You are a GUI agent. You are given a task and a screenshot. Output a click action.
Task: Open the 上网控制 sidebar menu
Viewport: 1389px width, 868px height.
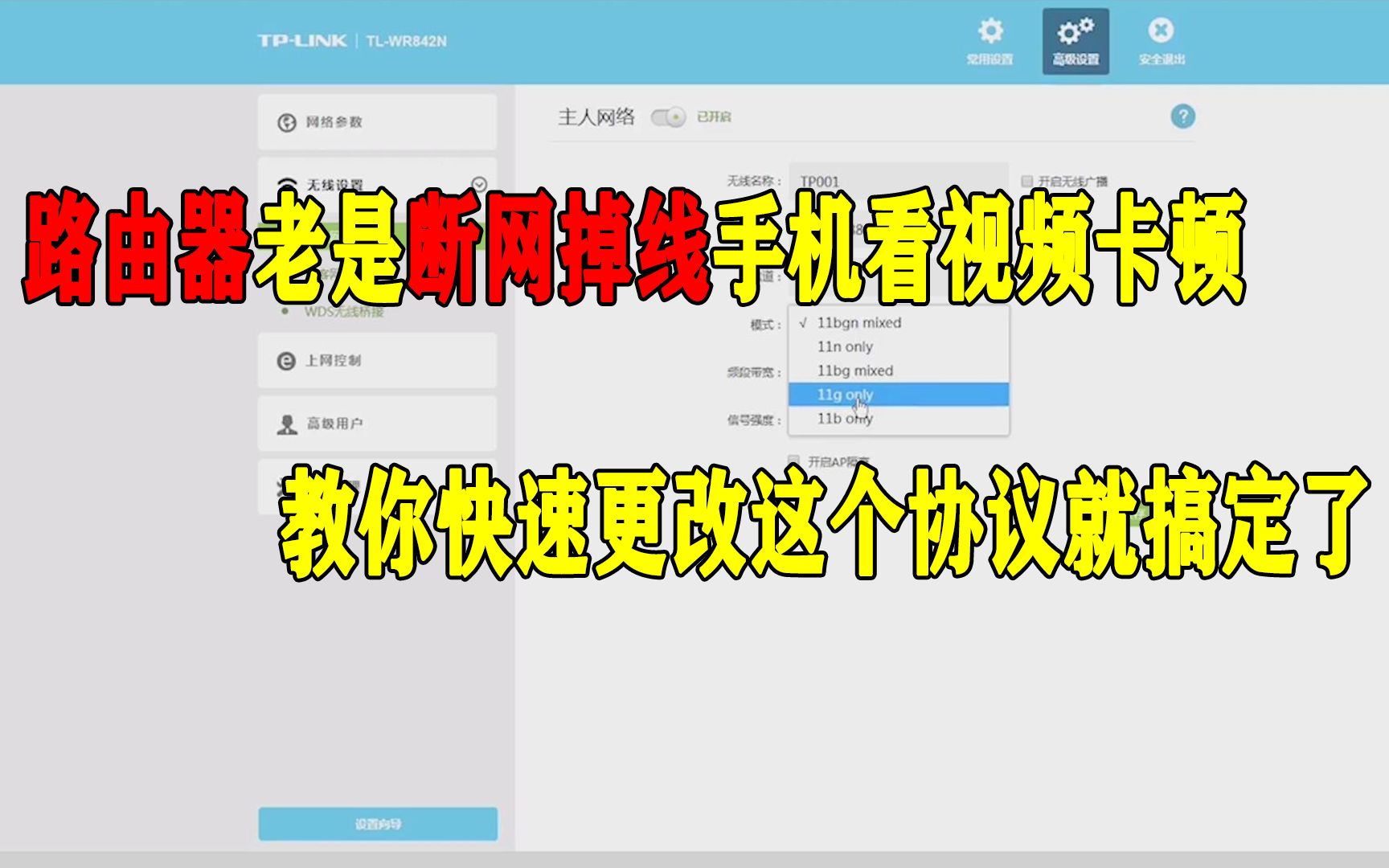[x=377, y=361]
